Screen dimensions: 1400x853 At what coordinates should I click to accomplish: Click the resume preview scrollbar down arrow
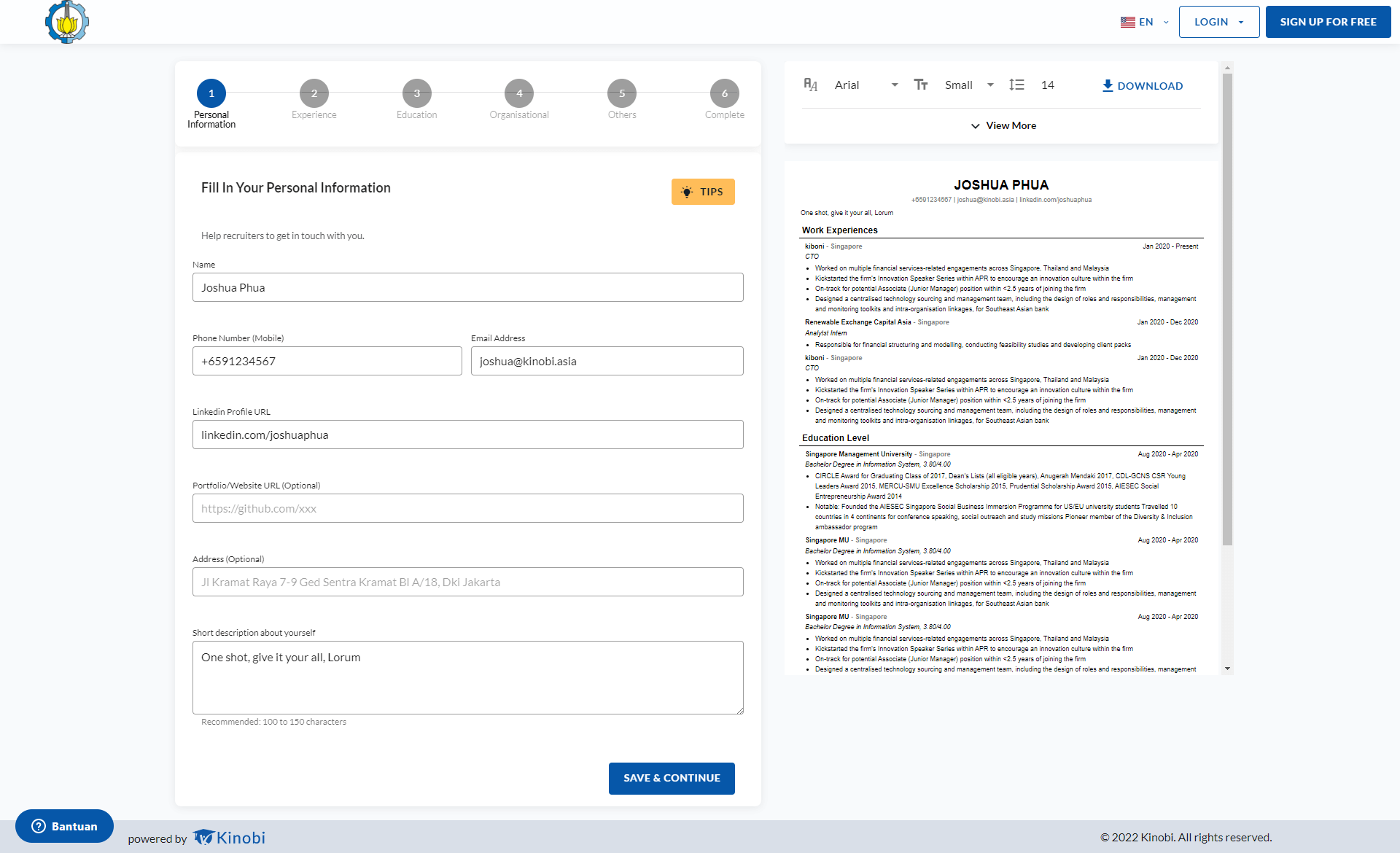point(1227,669)
